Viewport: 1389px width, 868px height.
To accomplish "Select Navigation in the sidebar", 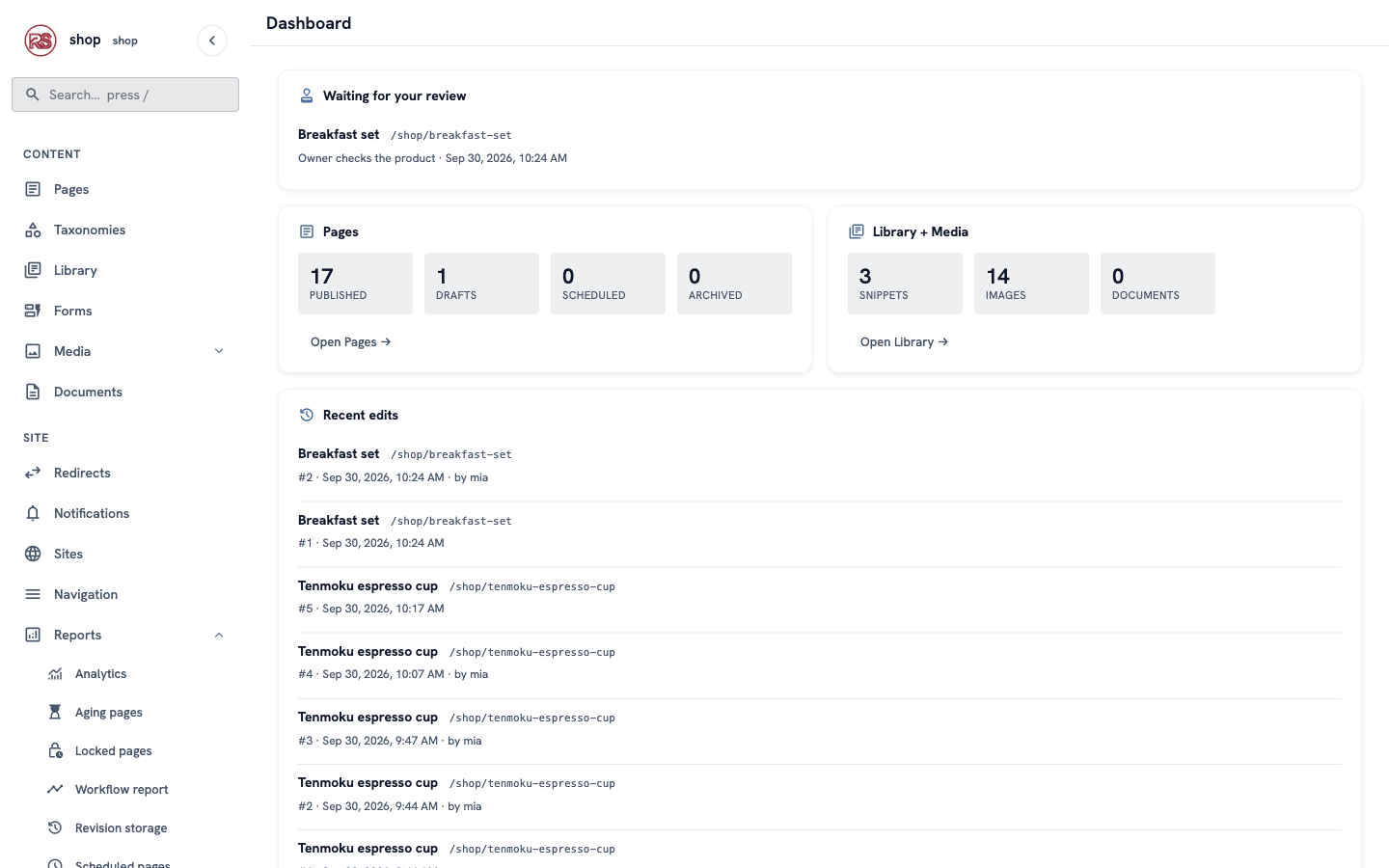I will (125, 594).
